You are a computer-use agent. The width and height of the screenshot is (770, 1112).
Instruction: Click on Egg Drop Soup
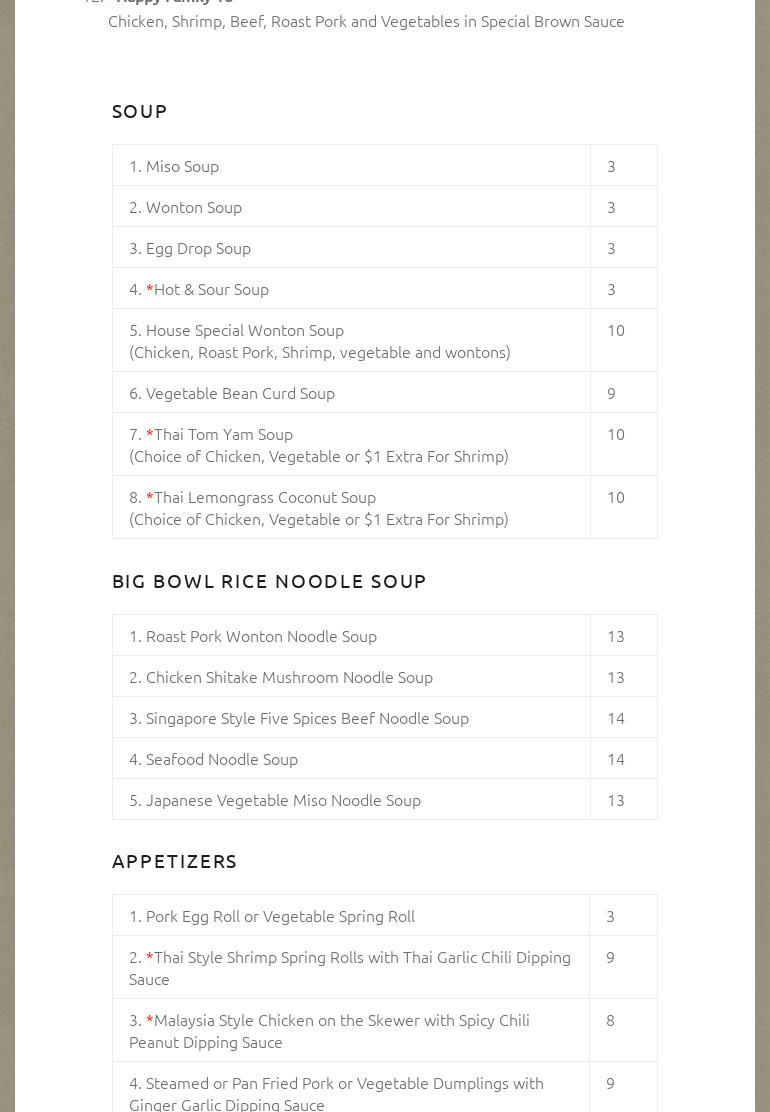click(x=198, y=248)
